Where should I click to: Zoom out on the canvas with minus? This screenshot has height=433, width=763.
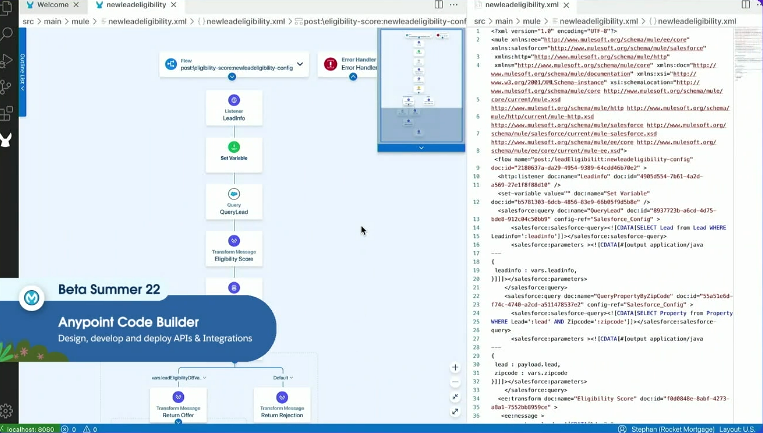tap(455, 382)
